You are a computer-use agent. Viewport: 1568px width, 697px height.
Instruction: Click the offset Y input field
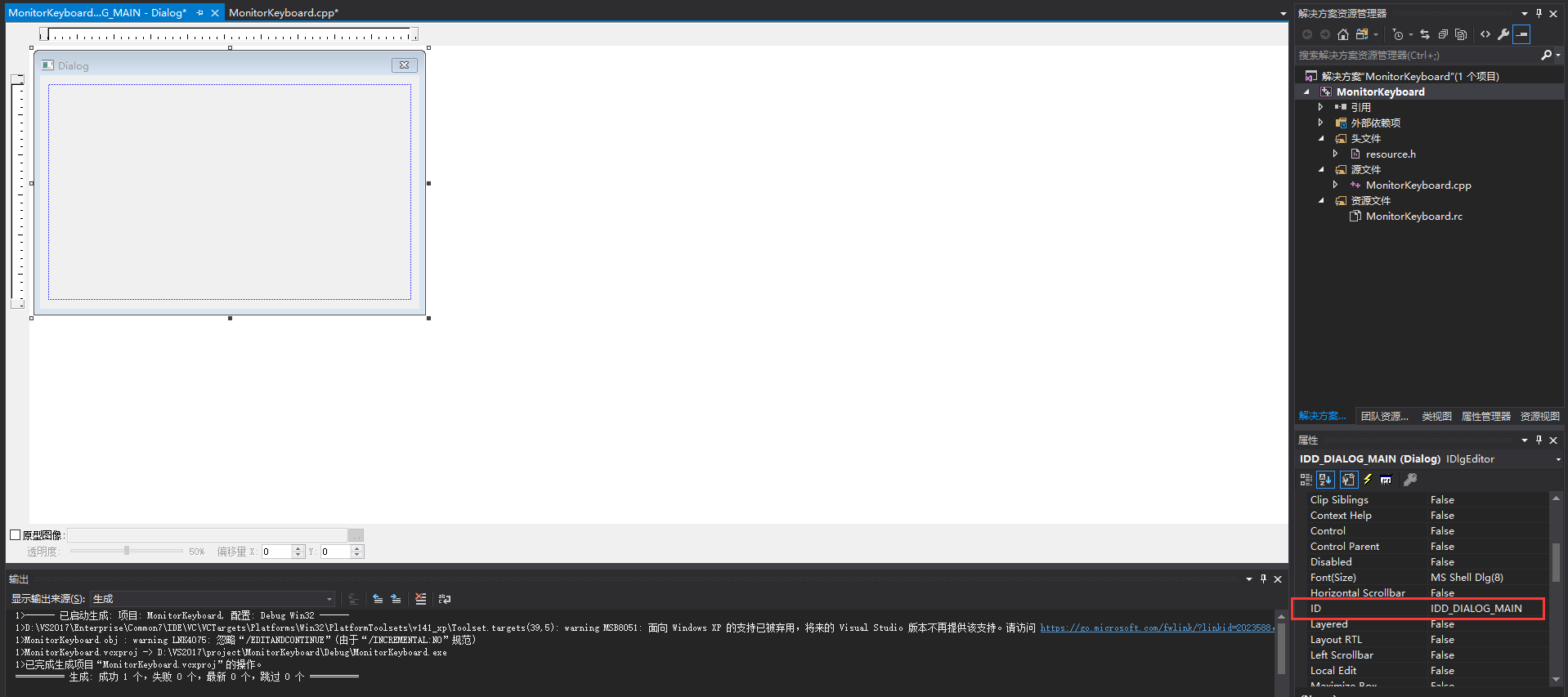[x=335, y=552]
